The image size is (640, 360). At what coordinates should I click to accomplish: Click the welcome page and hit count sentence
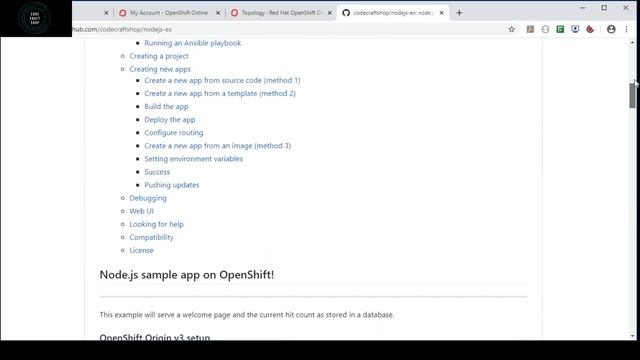[247, 315]
